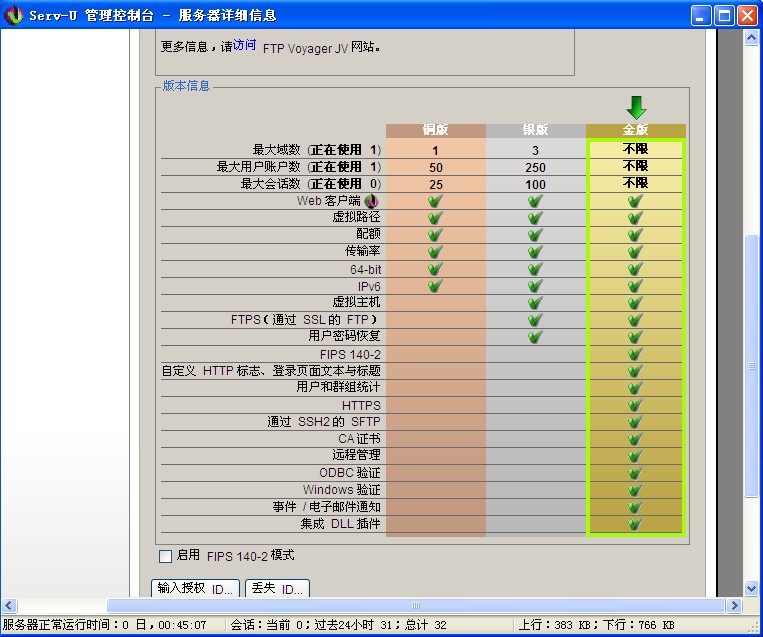This screenshot has width=763, height=637.
Task: Click bronze checkmark for 传输率
Action: (x=435, y=252)
